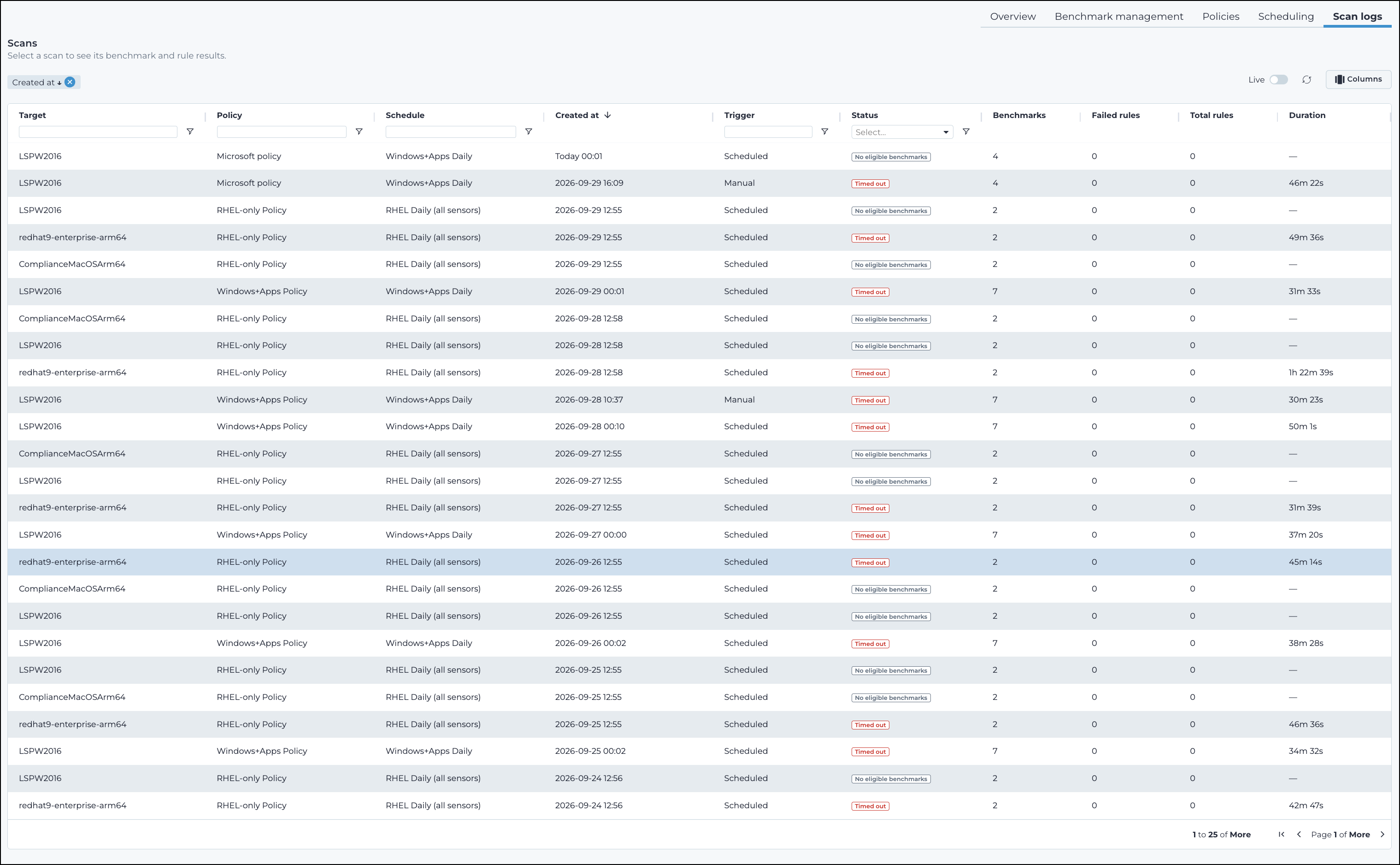Open filter options for Target column

click(x=190, y=131)
